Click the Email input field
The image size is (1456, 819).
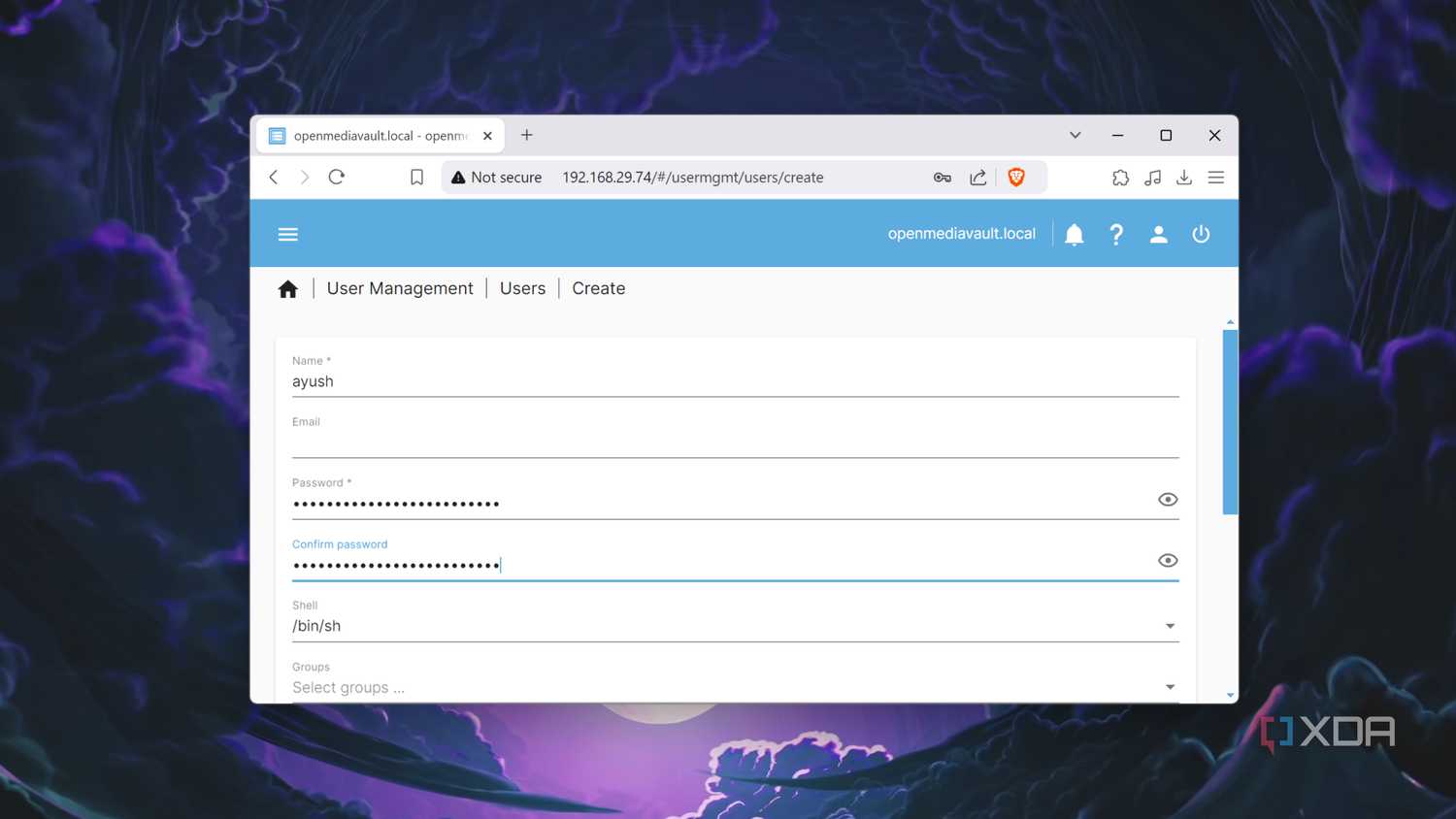pyautogui.click(x=735, y=442)
